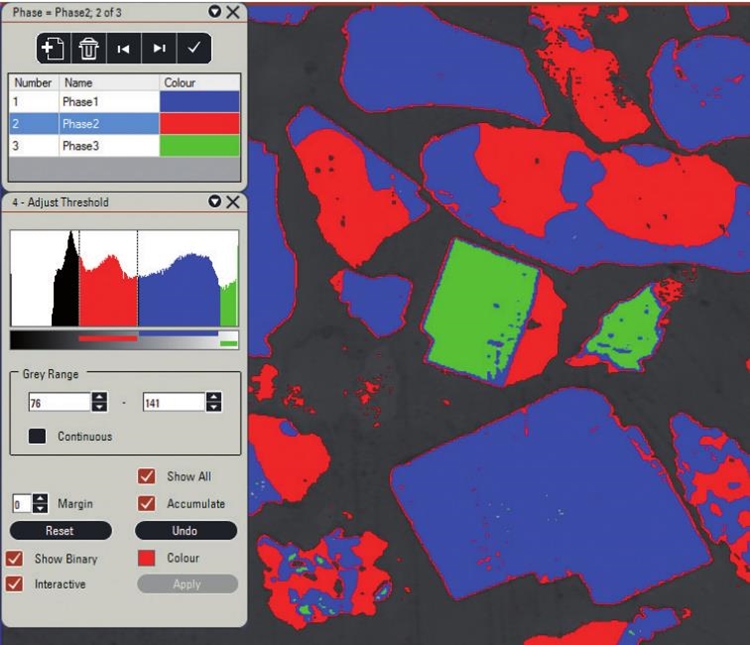The width and height of the screenshot is (750, 645).
Task: Go to the next phase
Action: click(x=159, y=47)
